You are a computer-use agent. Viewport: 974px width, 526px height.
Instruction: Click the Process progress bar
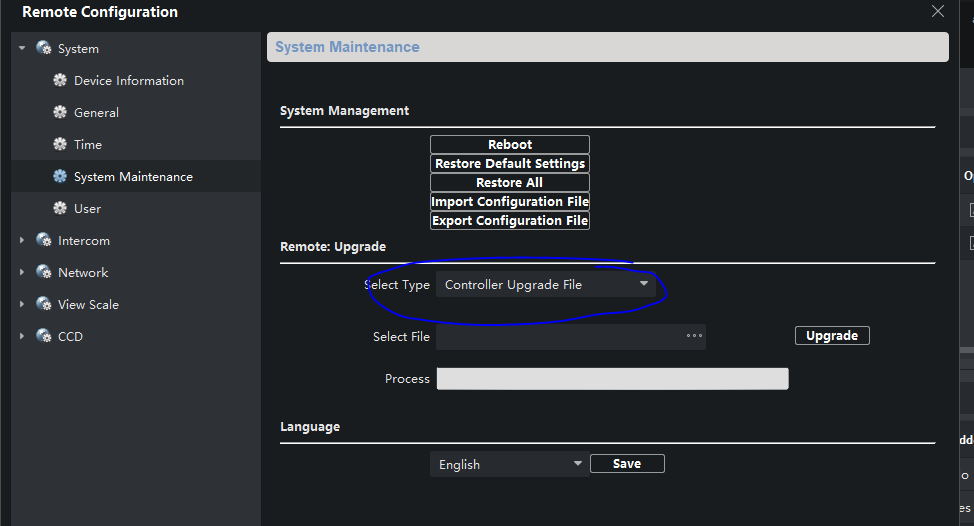[x=612, y=379]
